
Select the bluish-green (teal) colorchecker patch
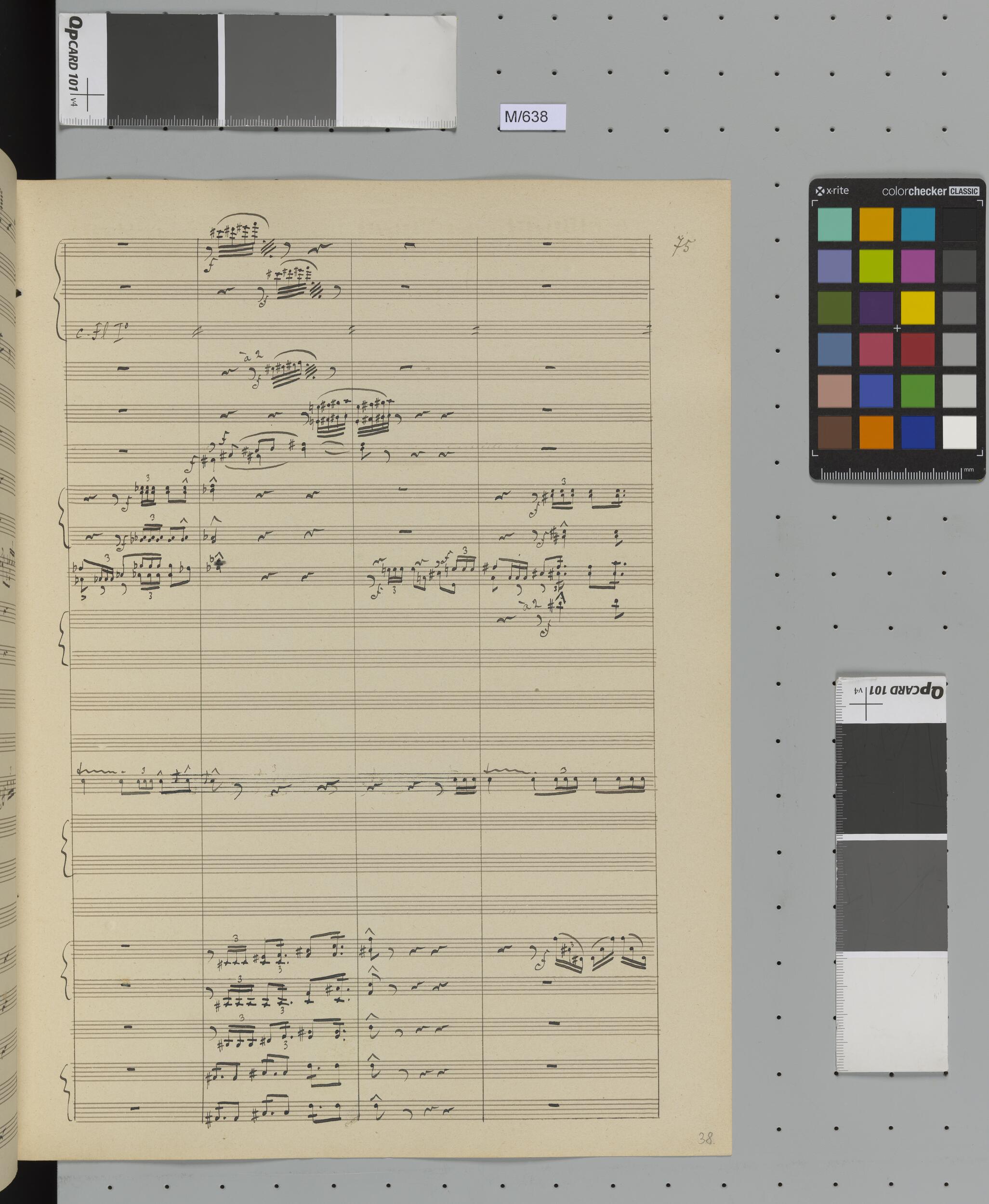(834, 224)
